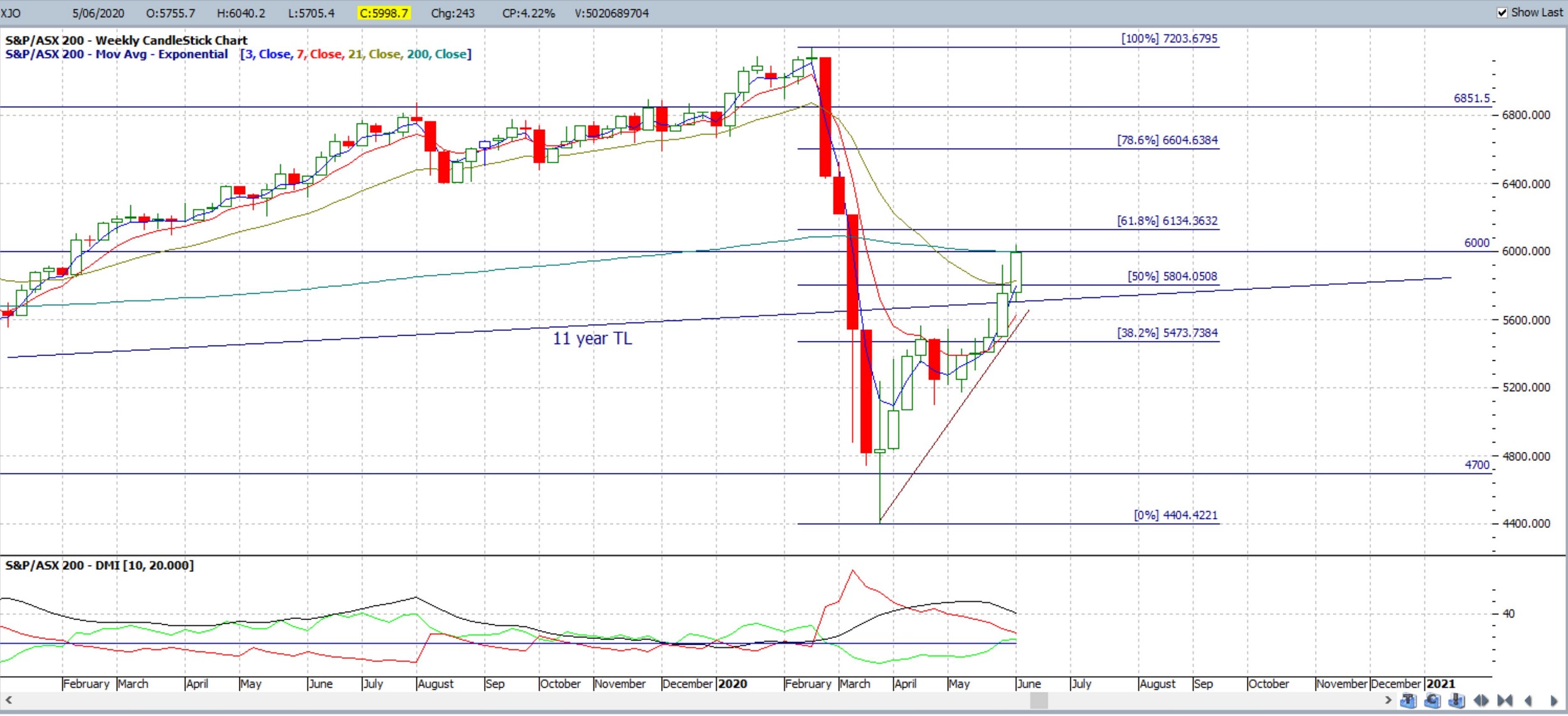Click the 6851.5 horizontal line label
1568x716 pixels.
pyautogui.click(x=1471, y=98)
